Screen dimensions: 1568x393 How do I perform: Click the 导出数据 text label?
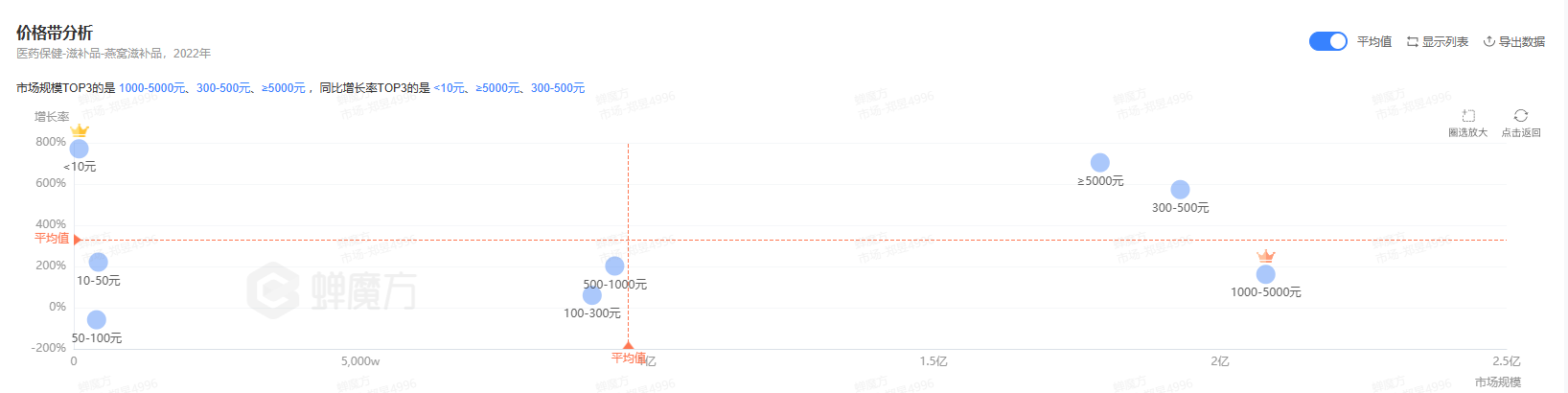pos(1522,41)
